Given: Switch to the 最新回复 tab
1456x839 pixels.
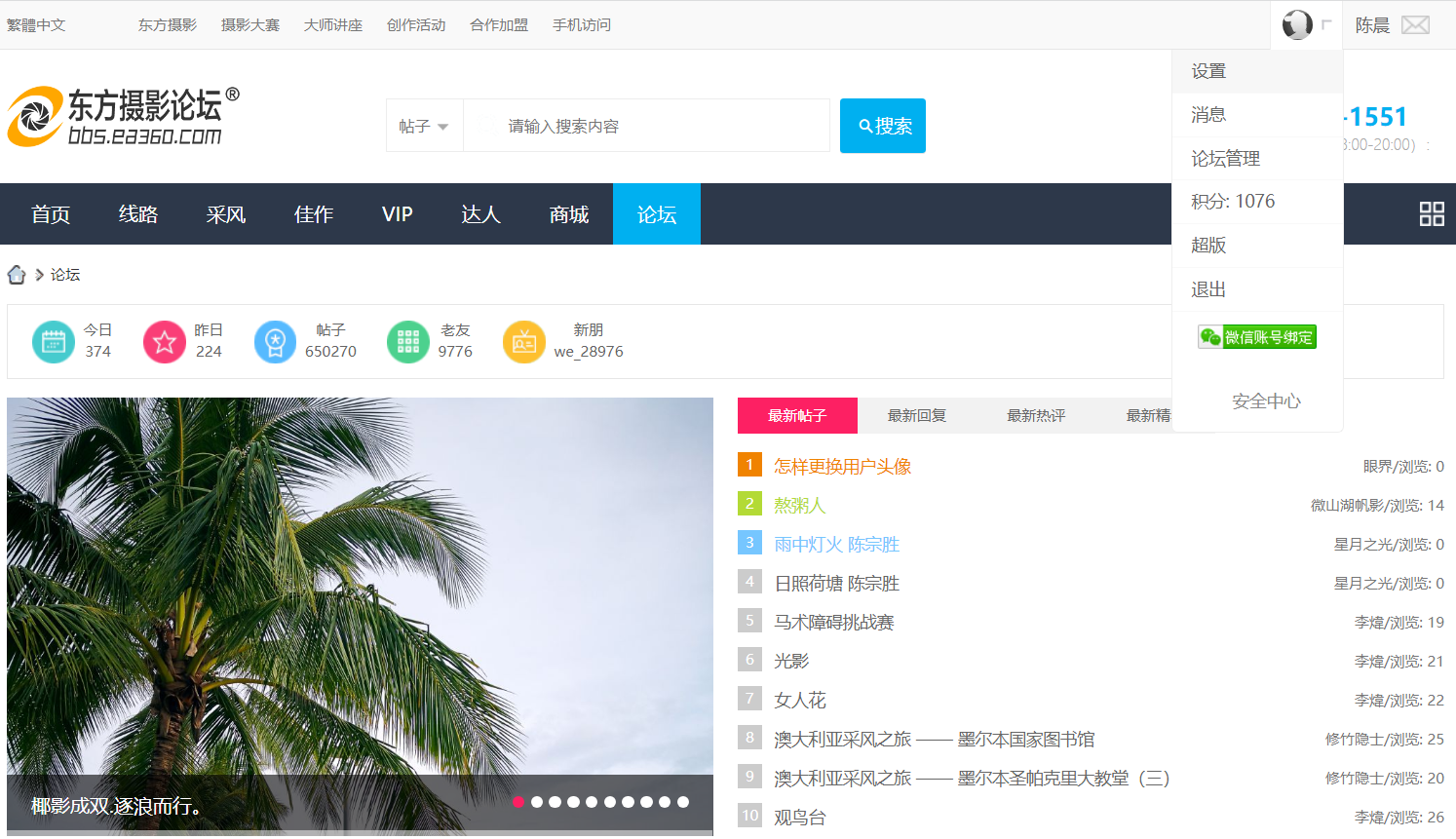Looking at the screenshot, I should tap(916, 416).
